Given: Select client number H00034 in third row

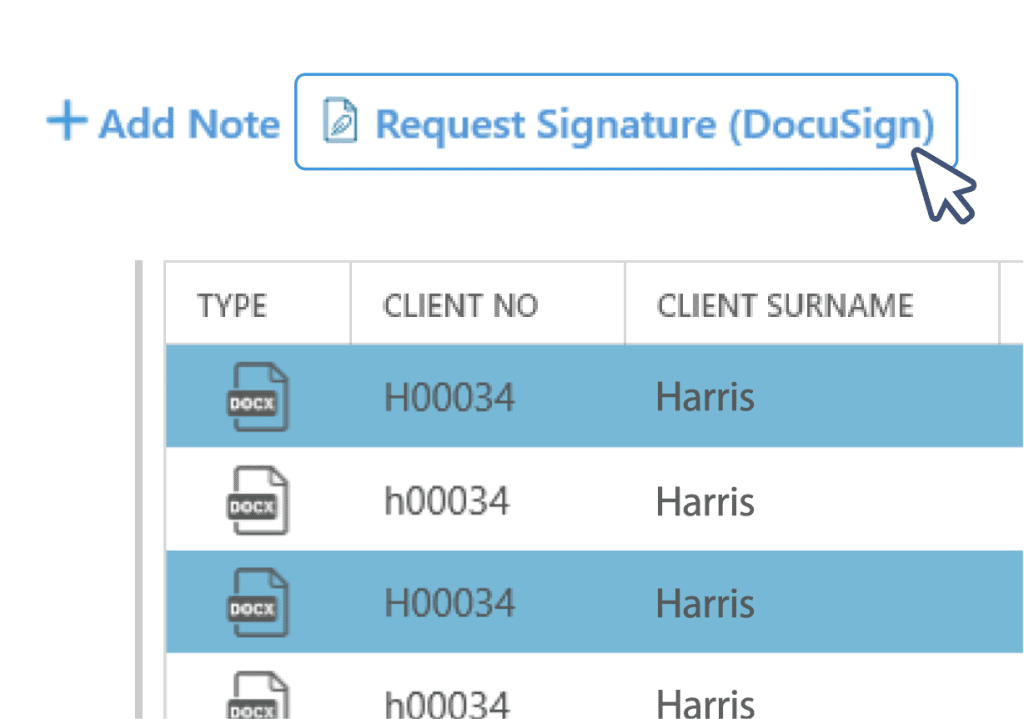Looking at the screenshot, I should click(449, 603).
